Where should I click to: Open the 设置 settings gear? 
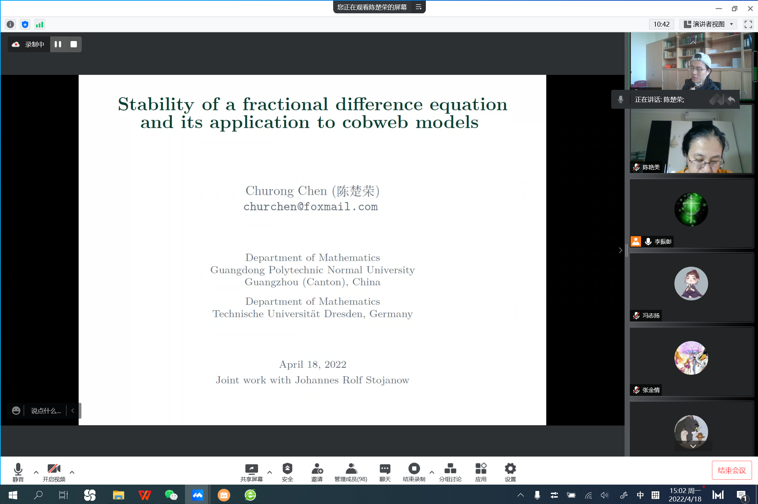pos(510,471)
